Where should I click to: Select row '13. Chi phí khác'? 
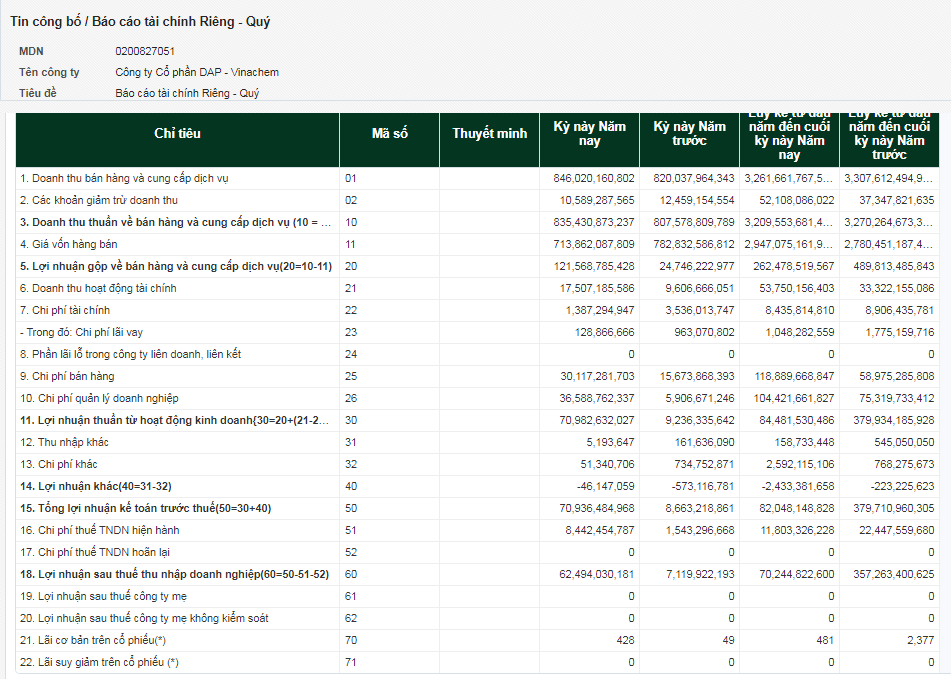click(477, 464)
